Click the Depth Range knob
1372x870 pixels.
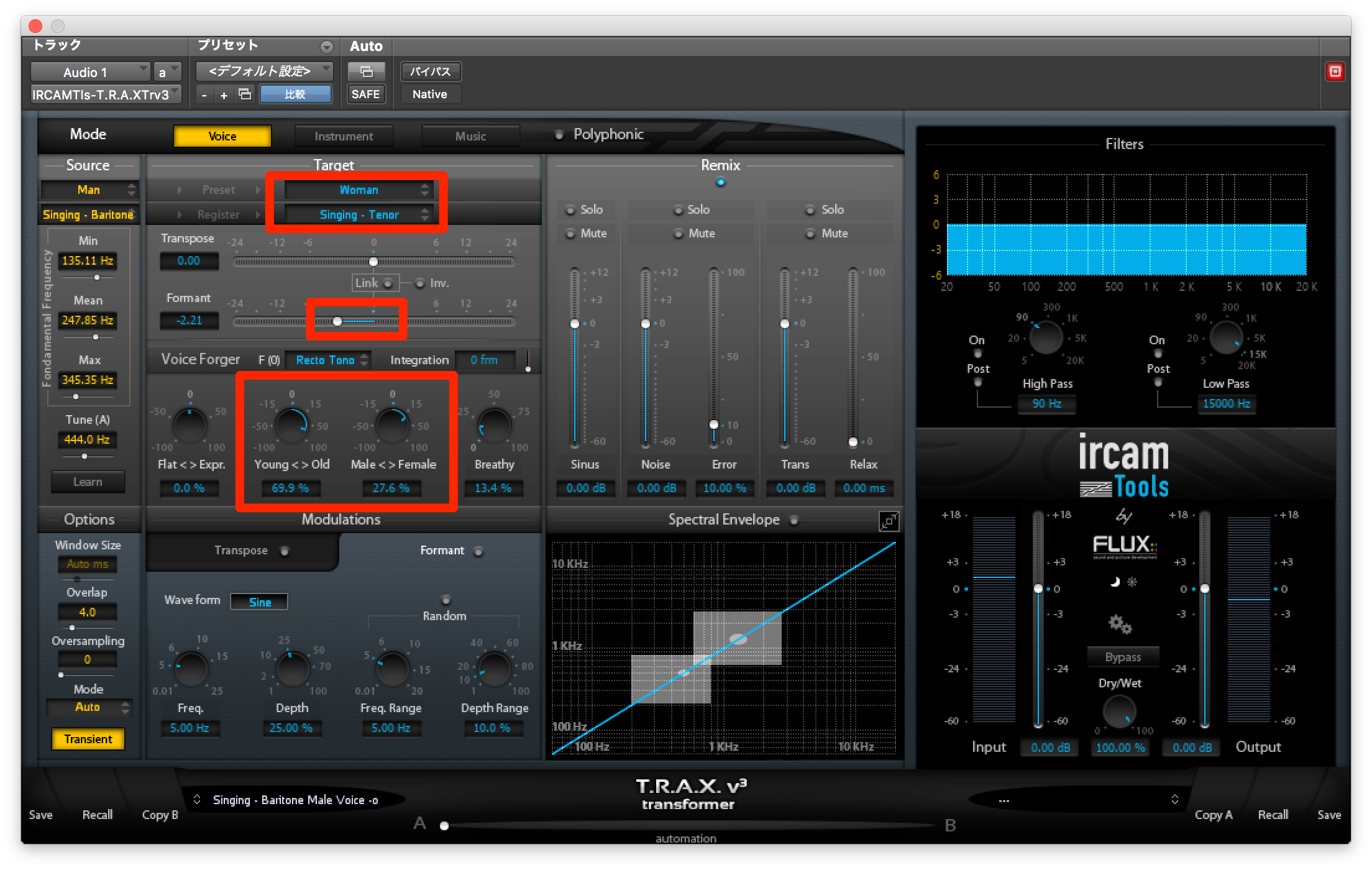[x=495, y=669]
